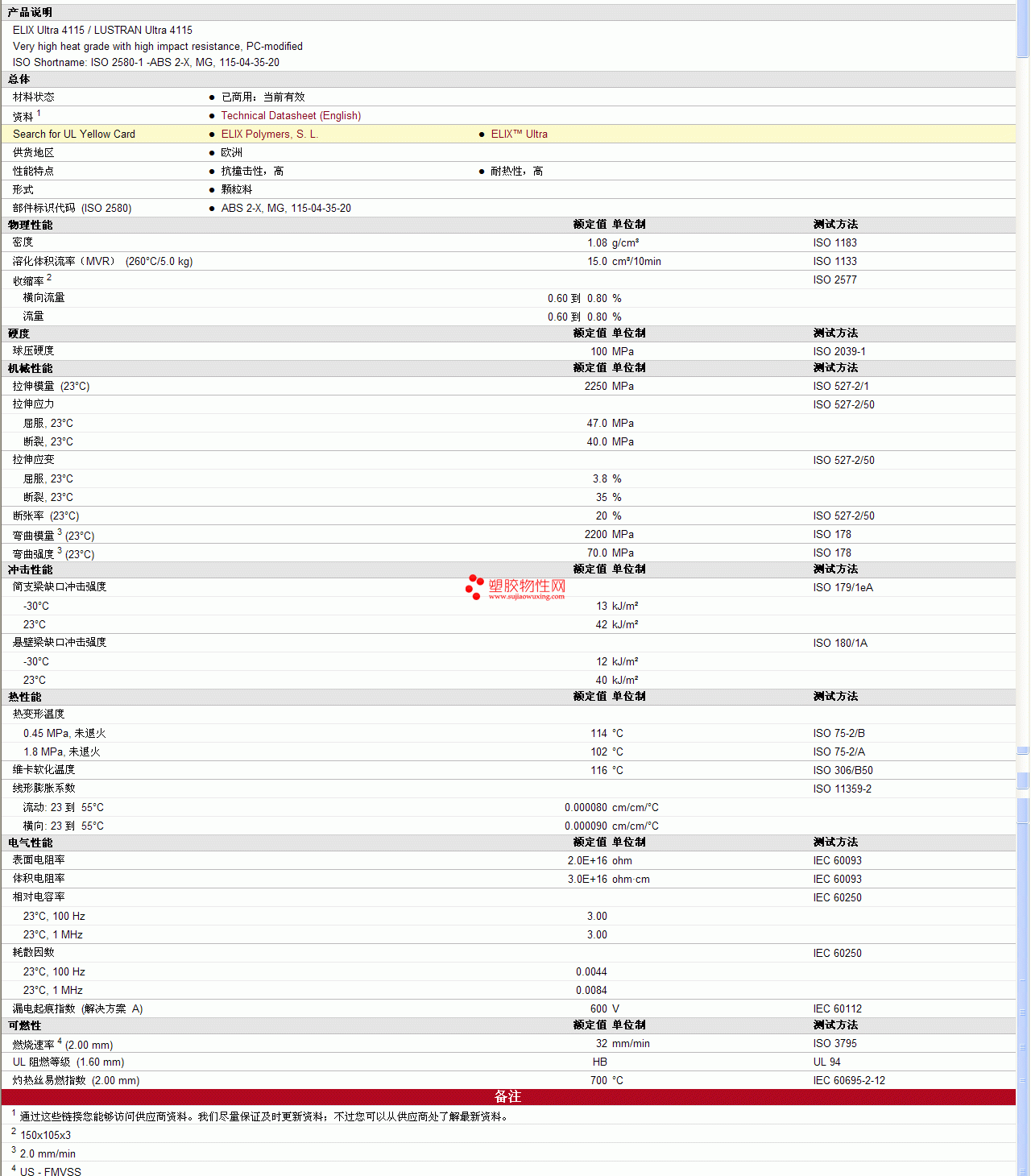Click the '已商用: 当前有效' status text
This screenshot has width=1031, height=1176.
(x=263, y=97)
